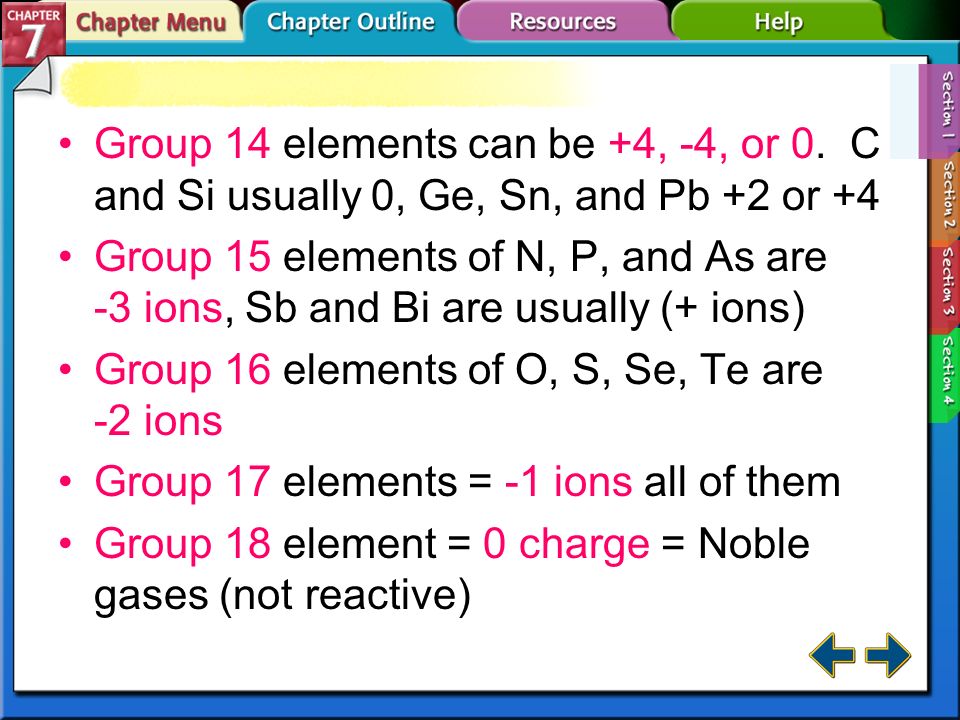Jump to Section 3 side tab
960x720 pixels.
pos(946,287)
